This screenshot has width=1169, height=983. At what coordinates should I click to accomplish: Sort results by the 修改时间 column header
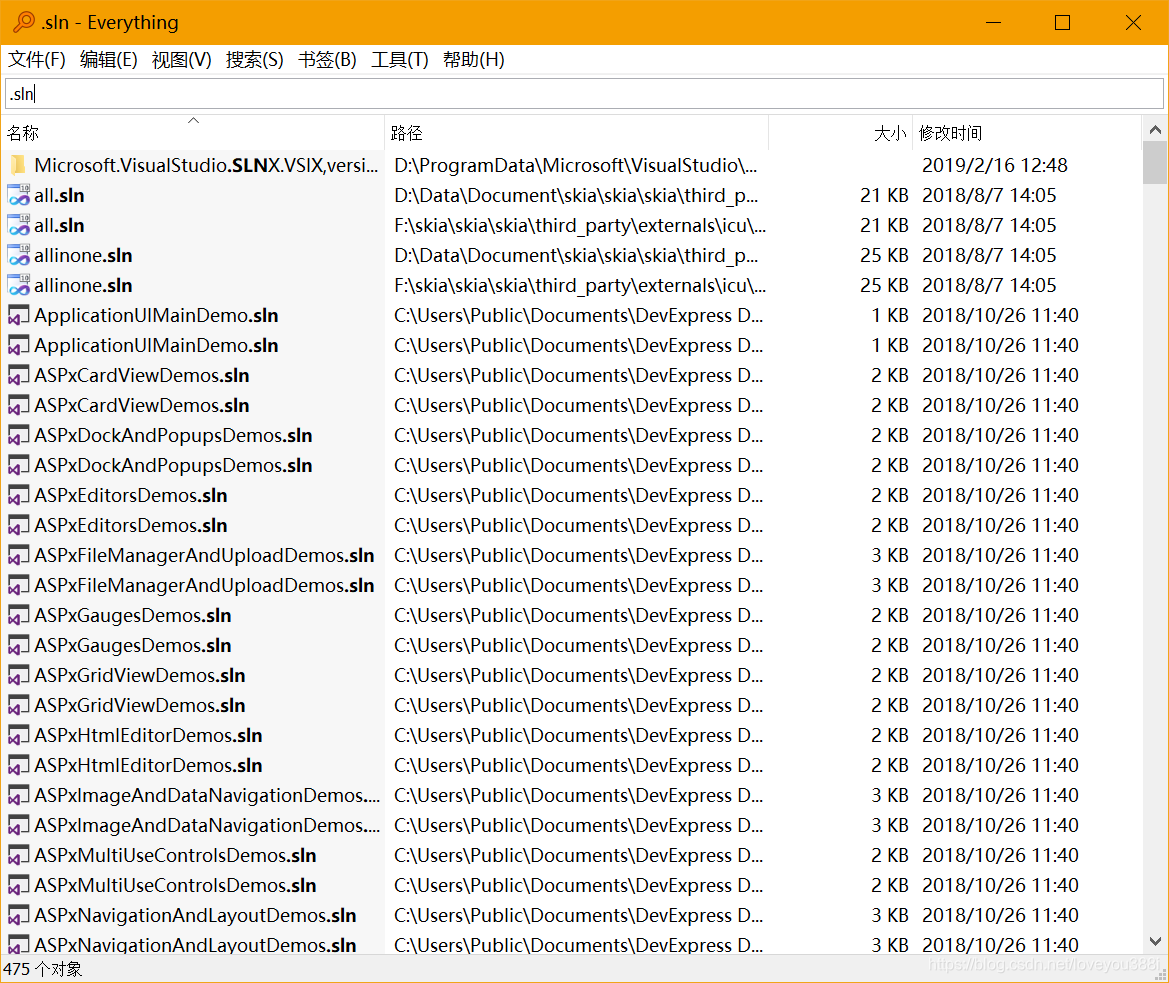point(1026,133)
